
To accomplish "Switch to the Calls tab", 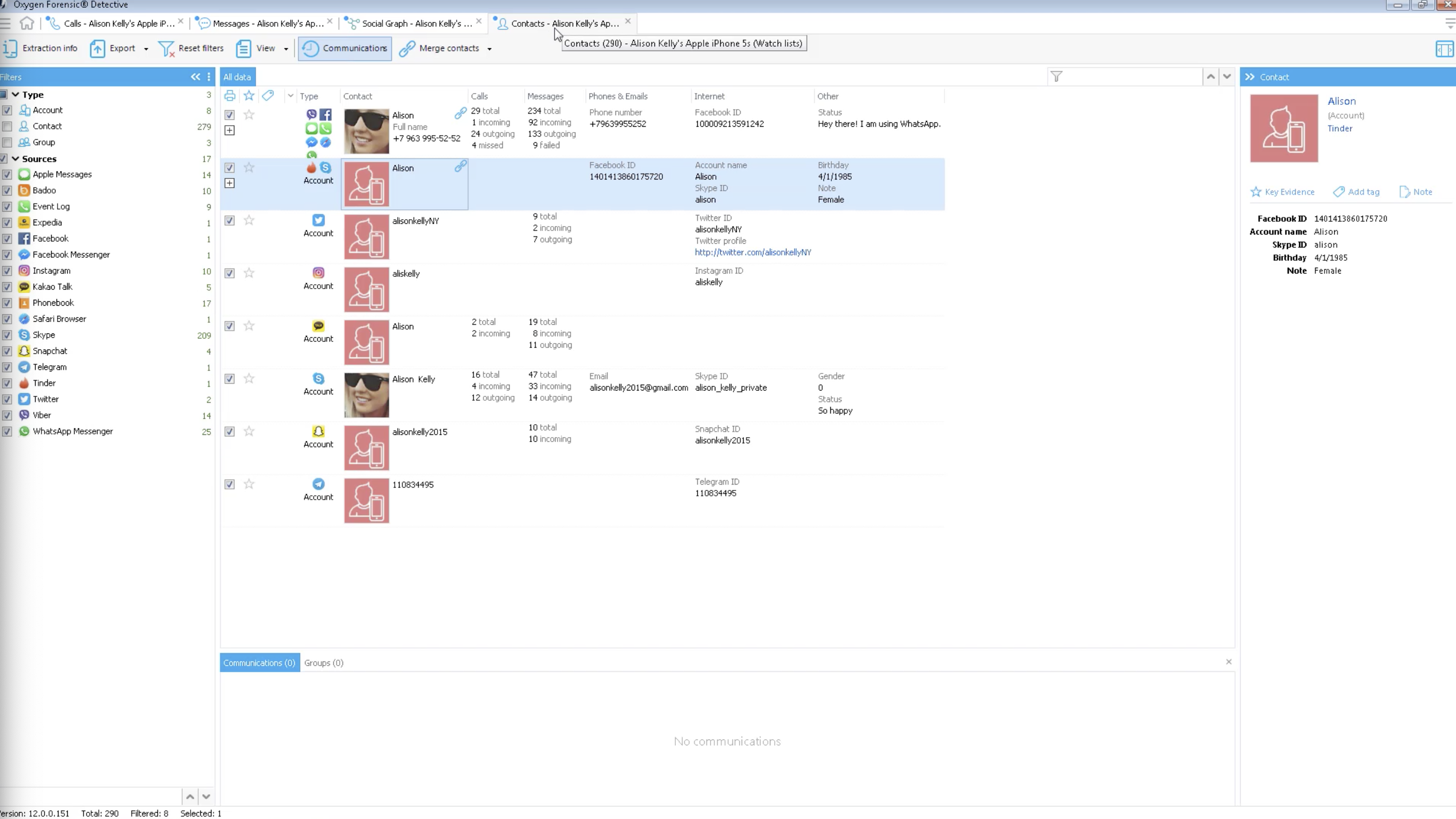I will 112,23.
